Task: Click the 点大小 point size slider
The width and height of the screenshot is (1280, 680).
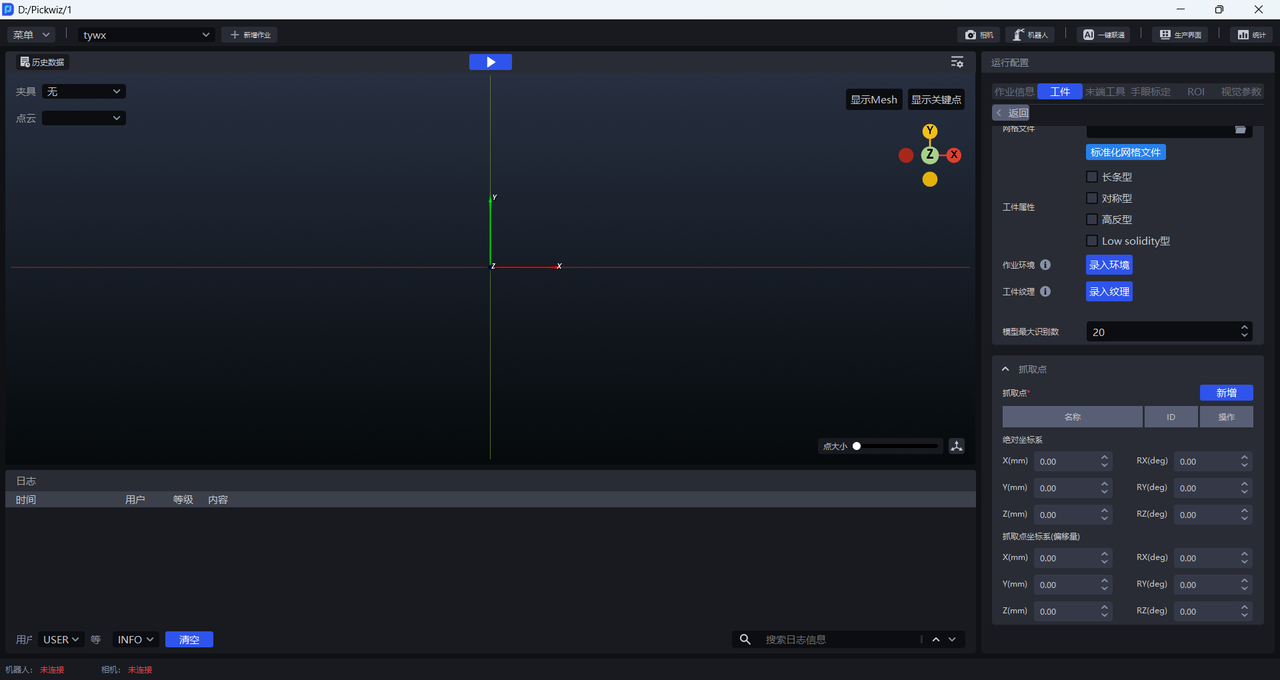Action: [897, 446]
